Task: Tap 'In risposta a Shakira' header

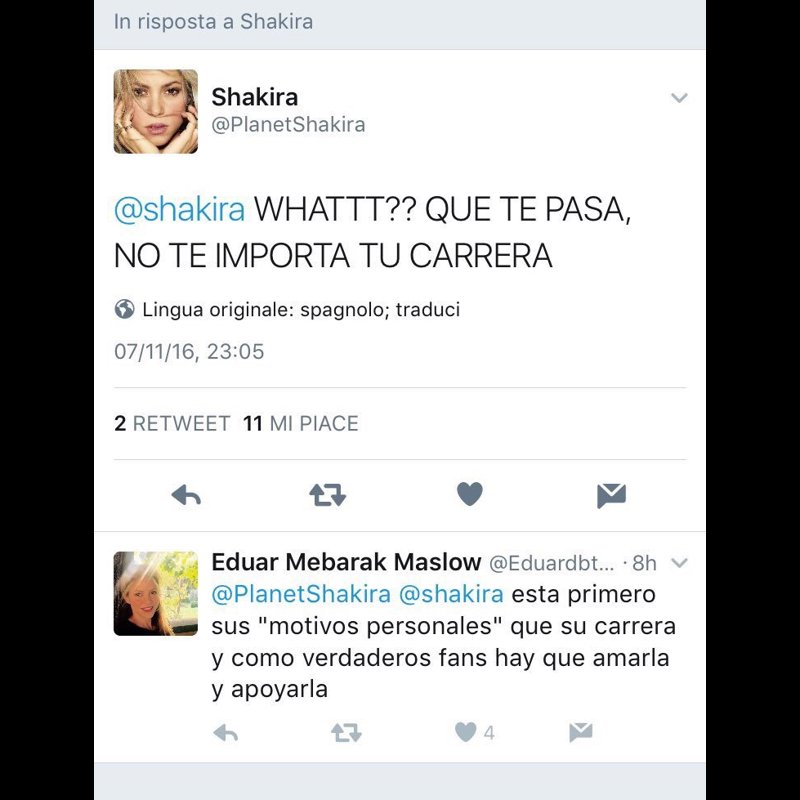Action: (213, 22)
